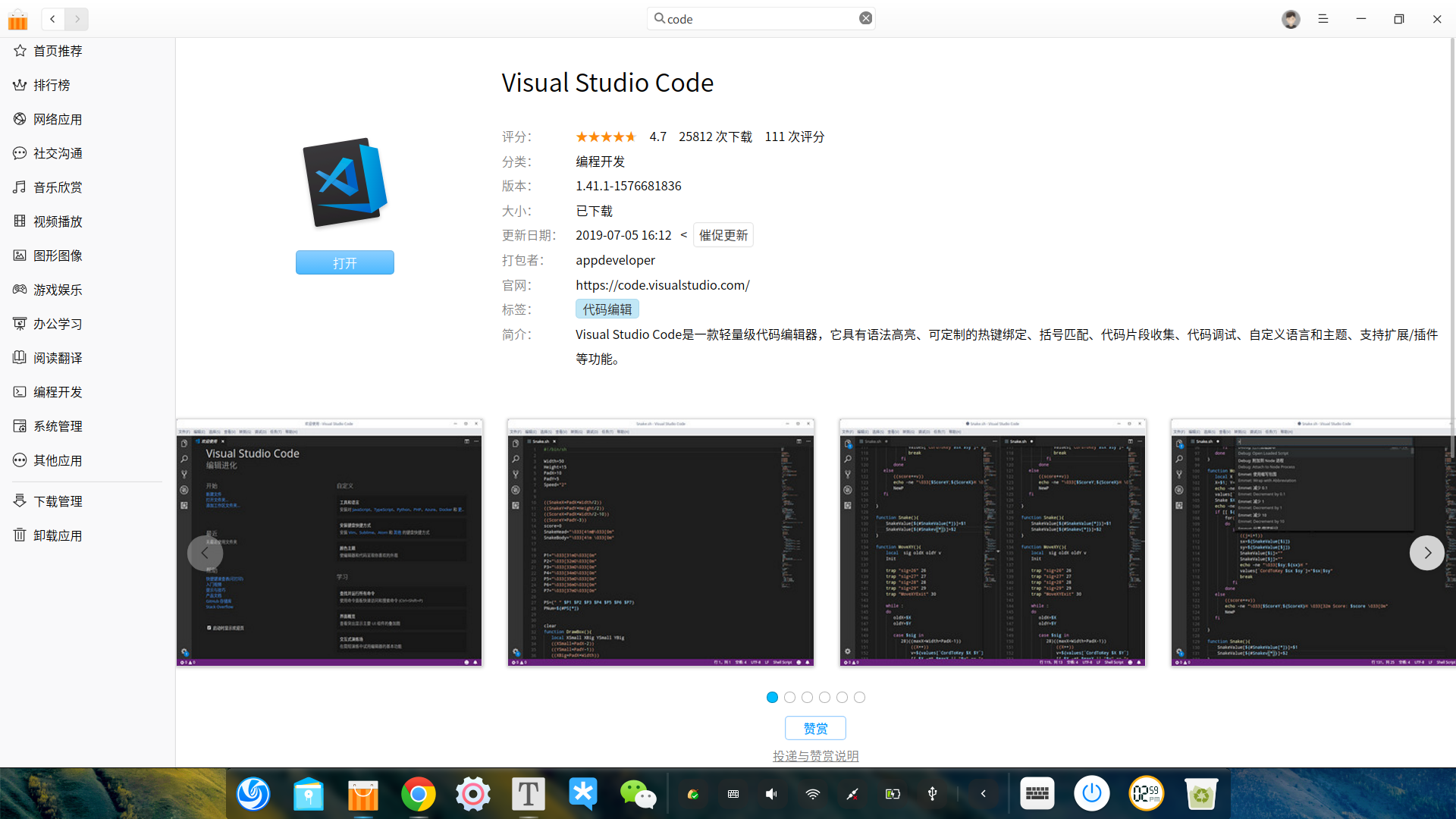This screenshot has width=1456, height=819.
Task: Open the shutdown menu from the dock
Action: pyautogui.click(x=1091, y=793)
